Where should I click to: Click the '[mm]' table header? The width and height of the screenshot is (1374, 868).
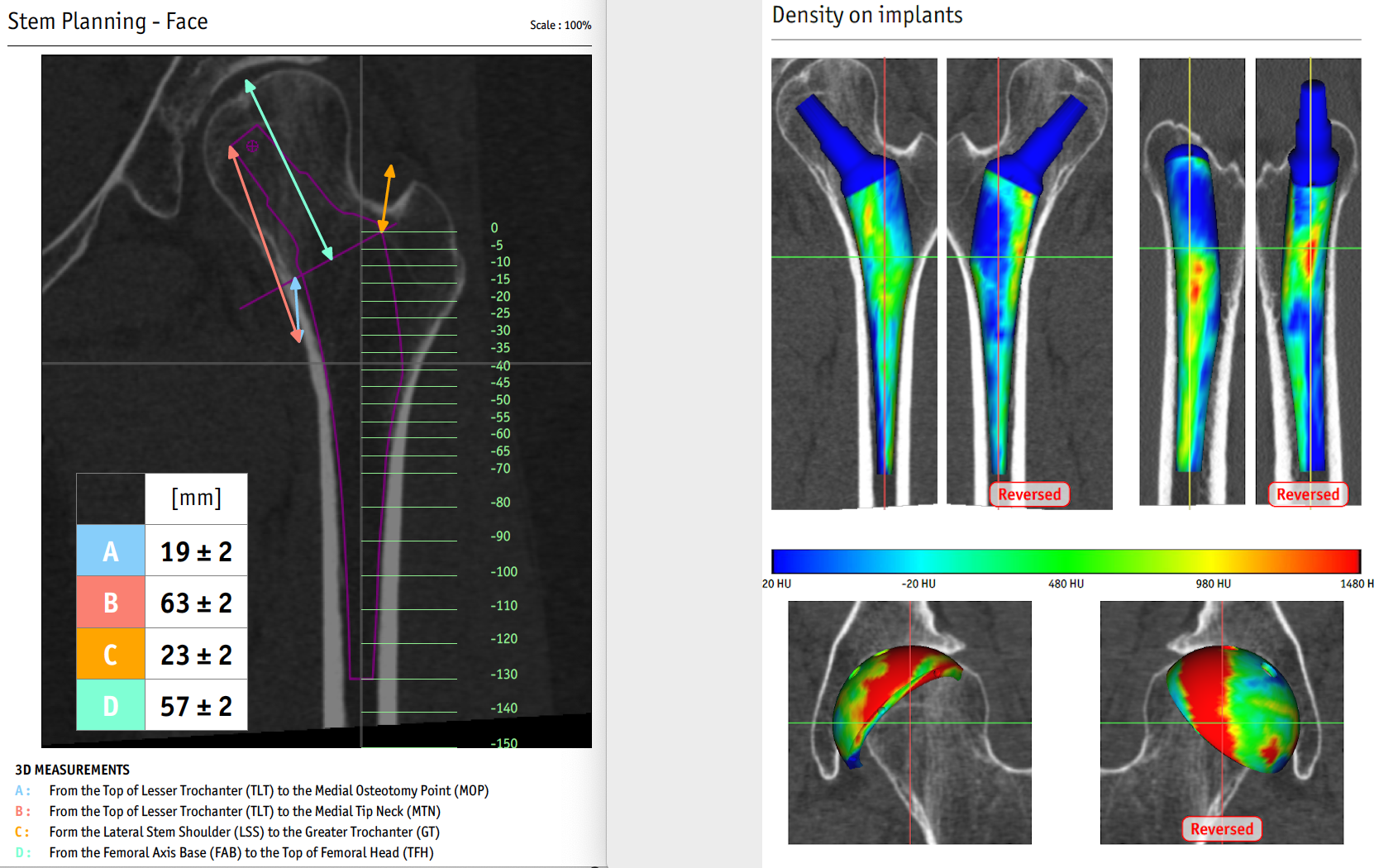(196, 498)
